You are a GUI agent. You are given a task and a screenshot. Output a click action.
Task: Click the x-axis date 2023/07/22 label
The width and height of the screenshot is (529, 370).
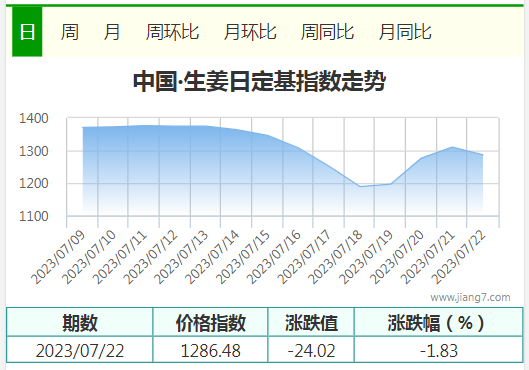(x=459, y=258)
